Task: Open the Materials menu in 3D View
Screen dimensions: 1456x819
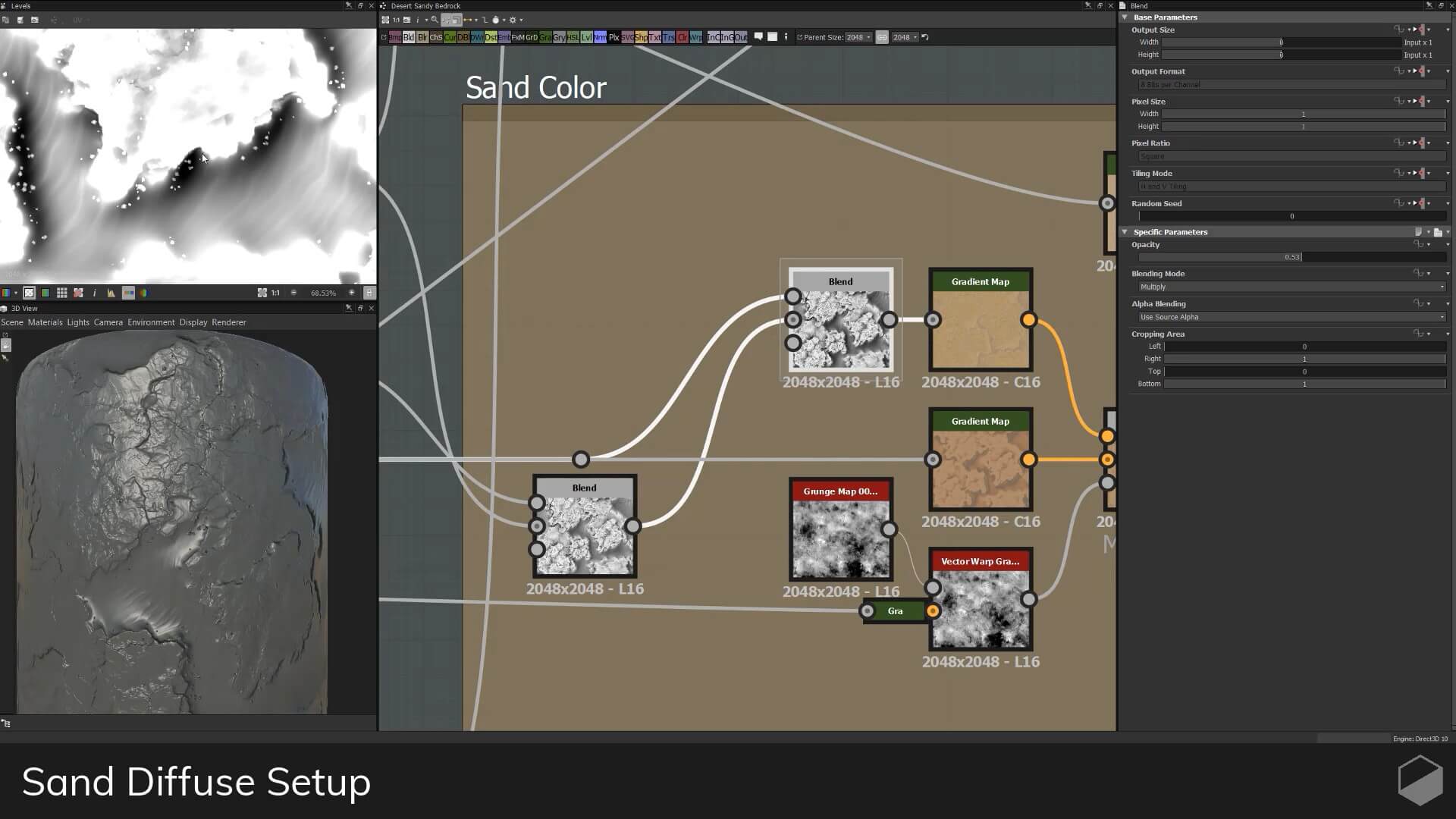Action: (45, 322)
